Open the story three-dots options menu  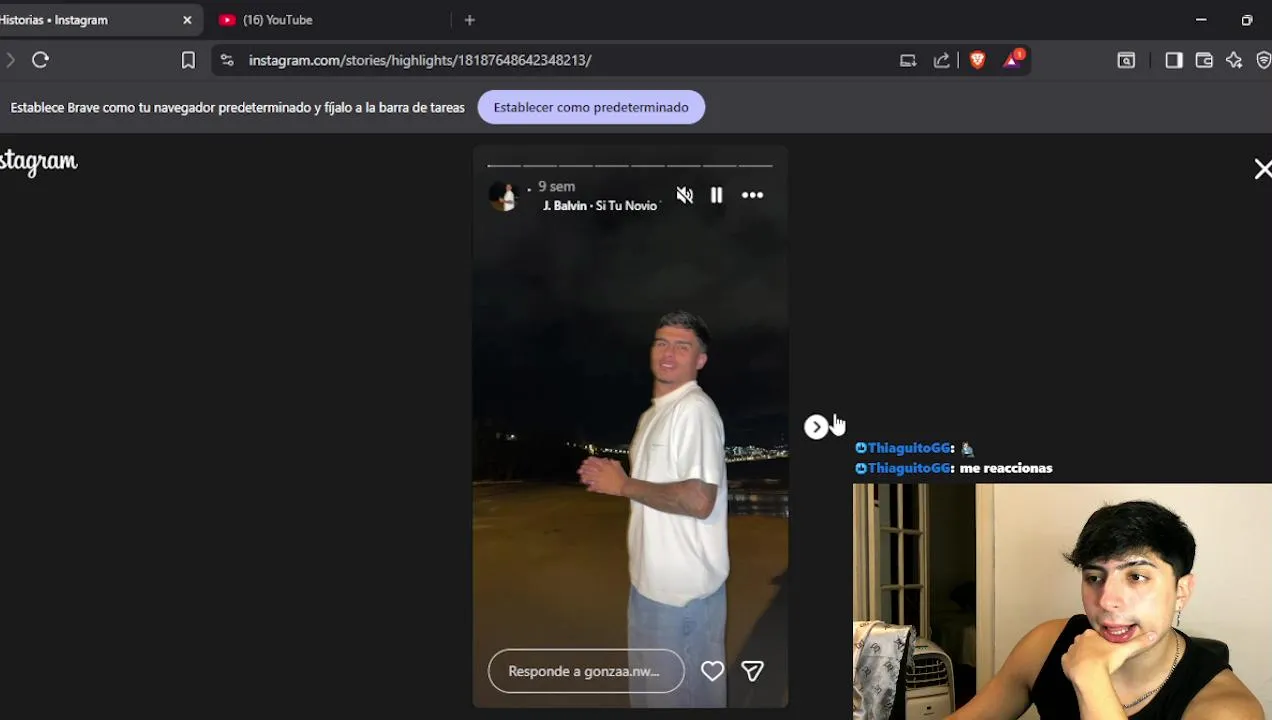click(753, 196)
